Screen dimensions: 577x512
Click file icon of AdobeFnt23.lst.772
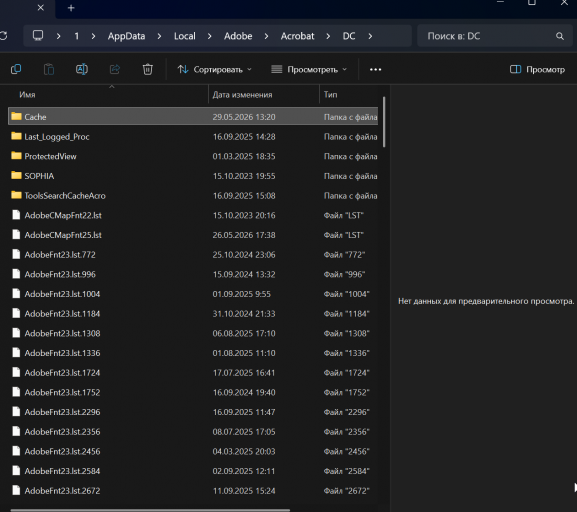coord(16,254)
